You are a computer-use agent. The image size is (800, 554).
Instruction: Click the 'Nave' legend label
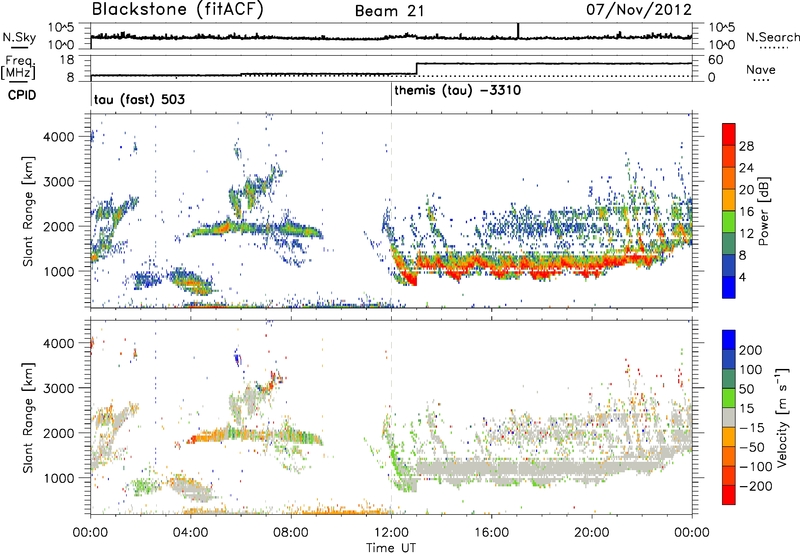coord(761,70)
